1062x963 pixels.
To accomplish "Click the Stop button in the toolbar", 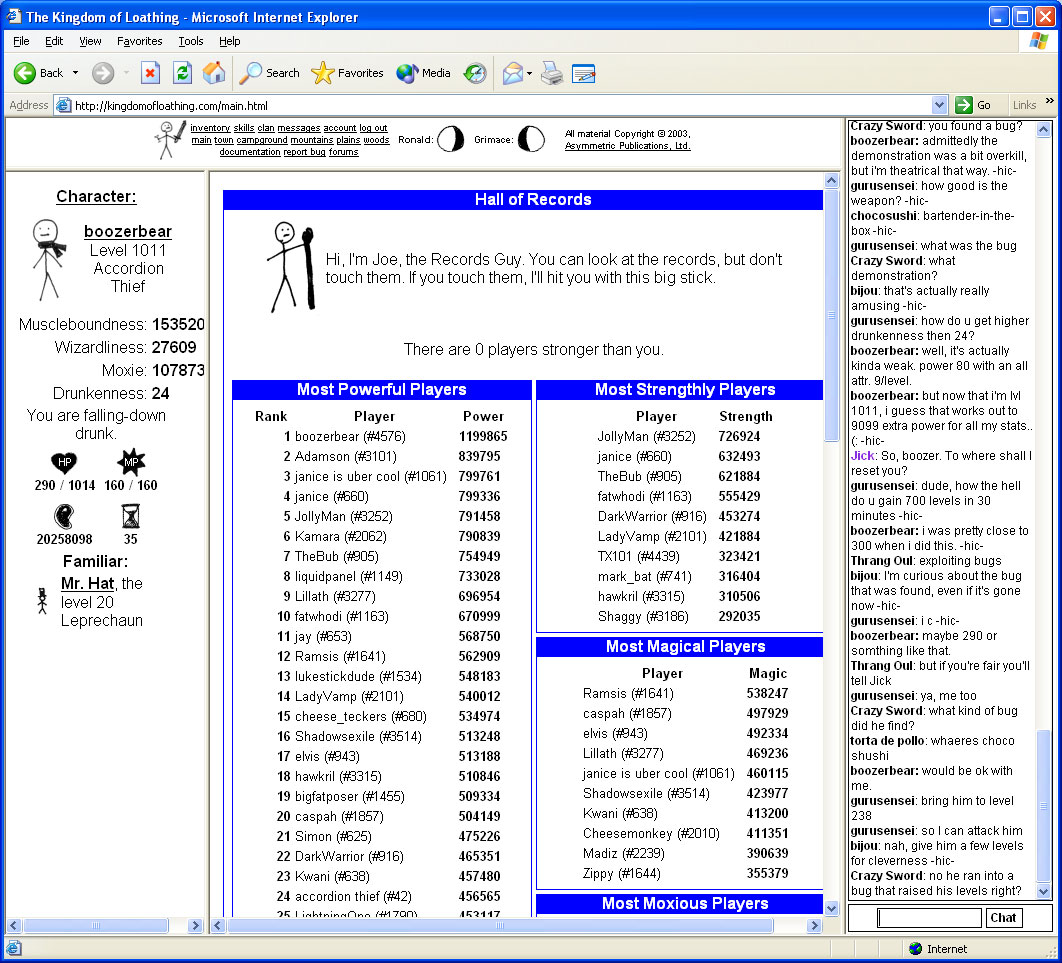I will point(150,73).
